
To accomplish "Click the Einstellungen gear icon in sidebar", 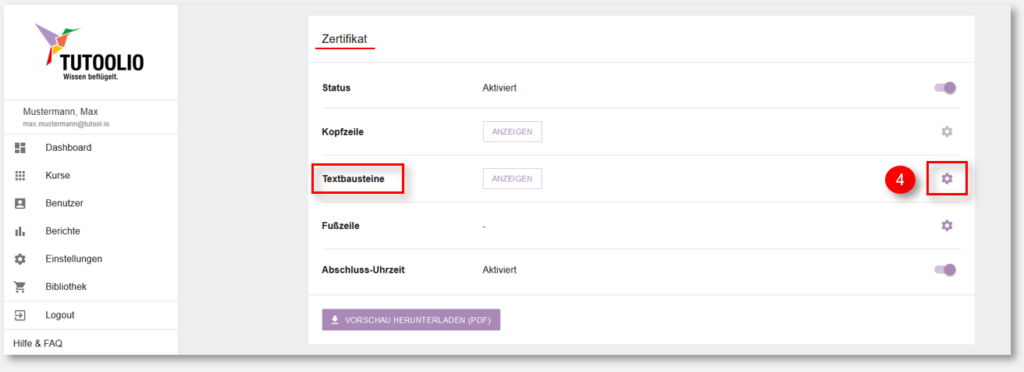I will click(x=20, y=259).
